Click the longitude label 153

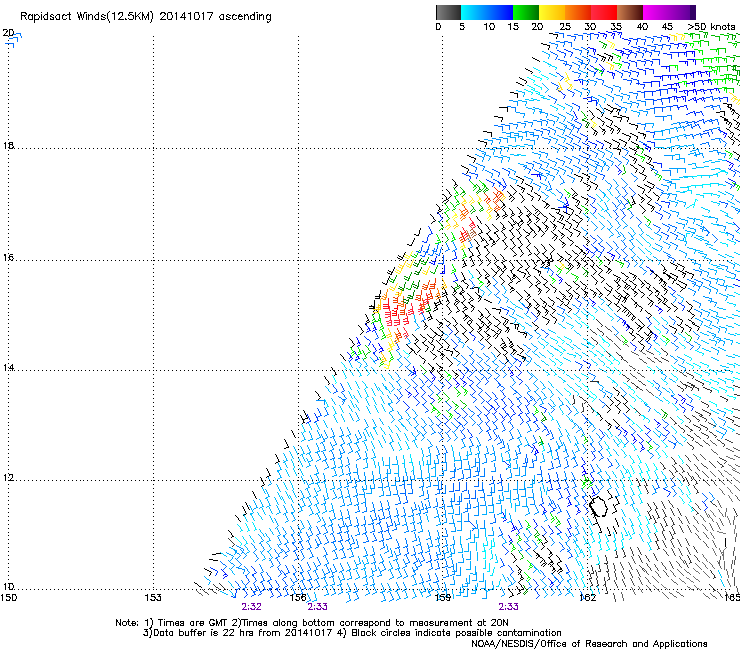(153, 598)
